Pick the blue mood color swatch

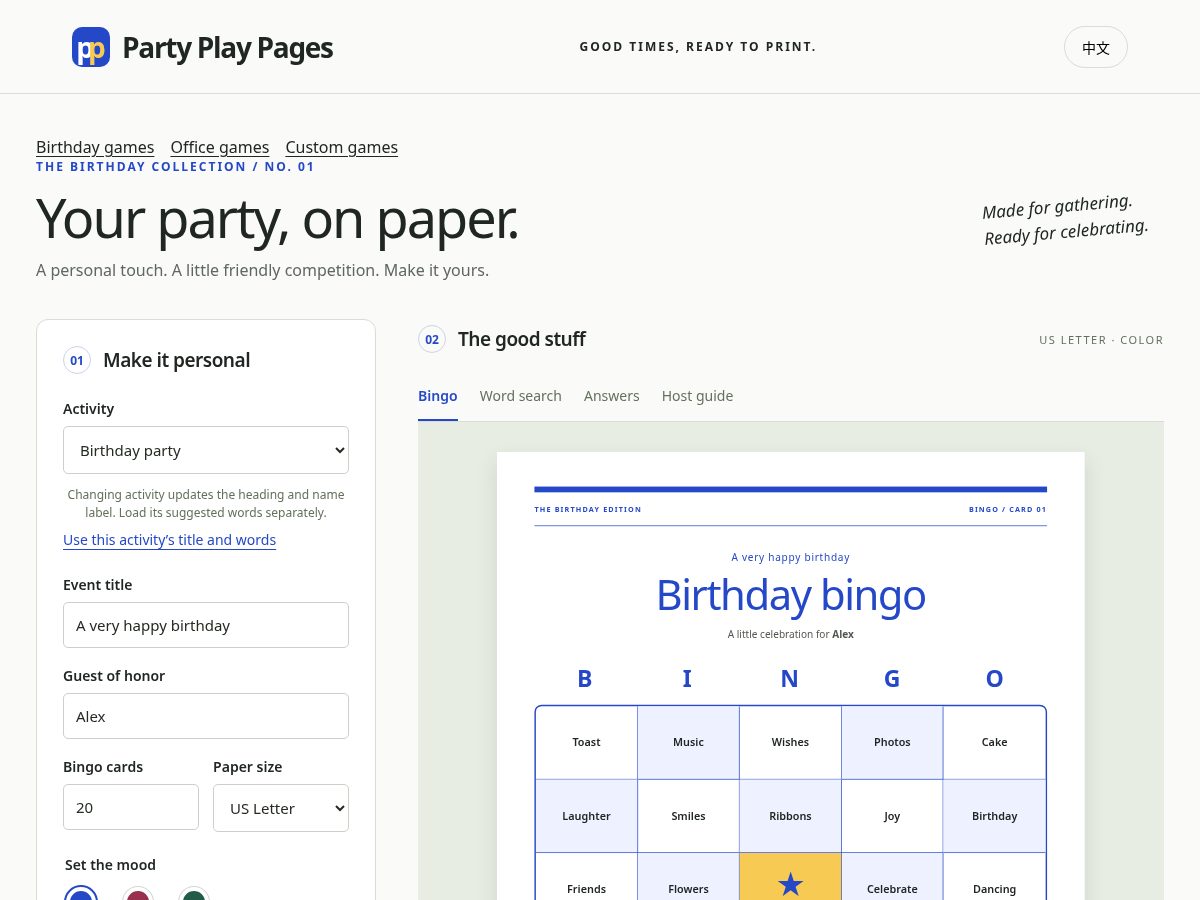click(x=81, y=893)
